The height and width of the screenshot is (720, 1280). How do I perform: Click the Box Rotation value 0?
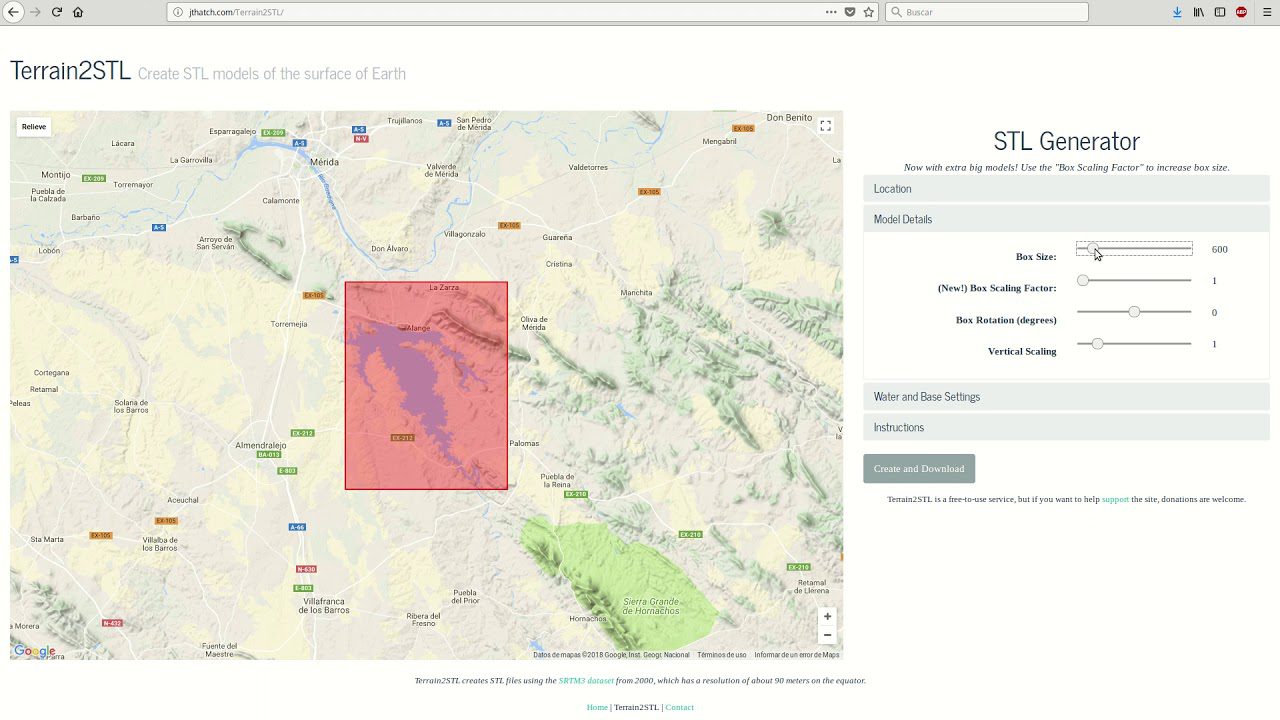1215,313
